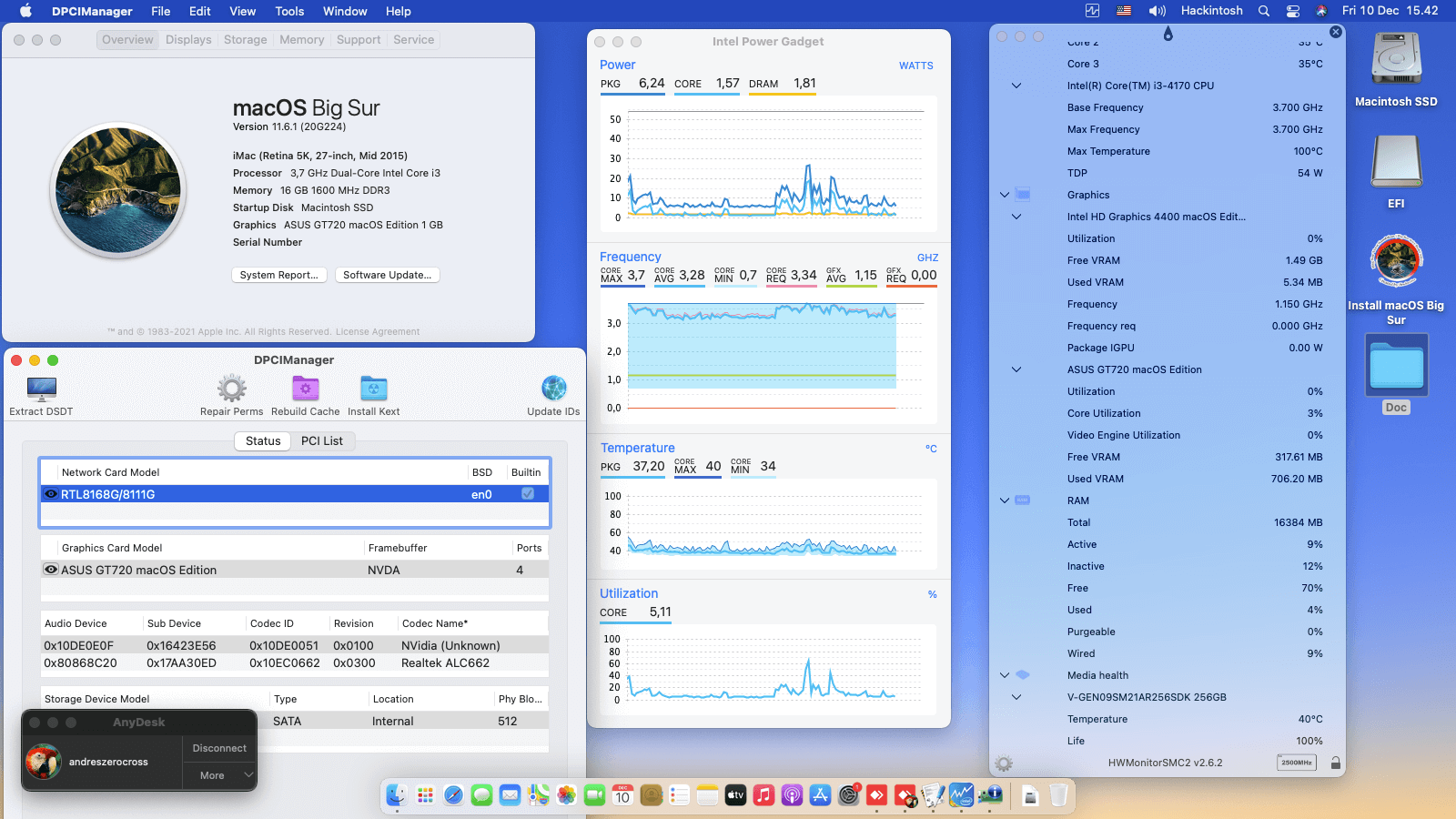This screenshot has height=819, width=1456.
Task: Open Music from the Dock
Action: pos(763,795)
